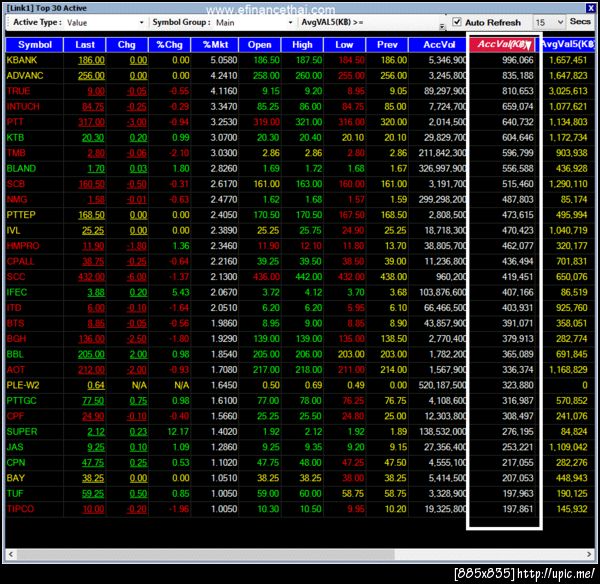Select the HMPRO symbol
This screenshot has width=600, height=584.
click(23, 246)
